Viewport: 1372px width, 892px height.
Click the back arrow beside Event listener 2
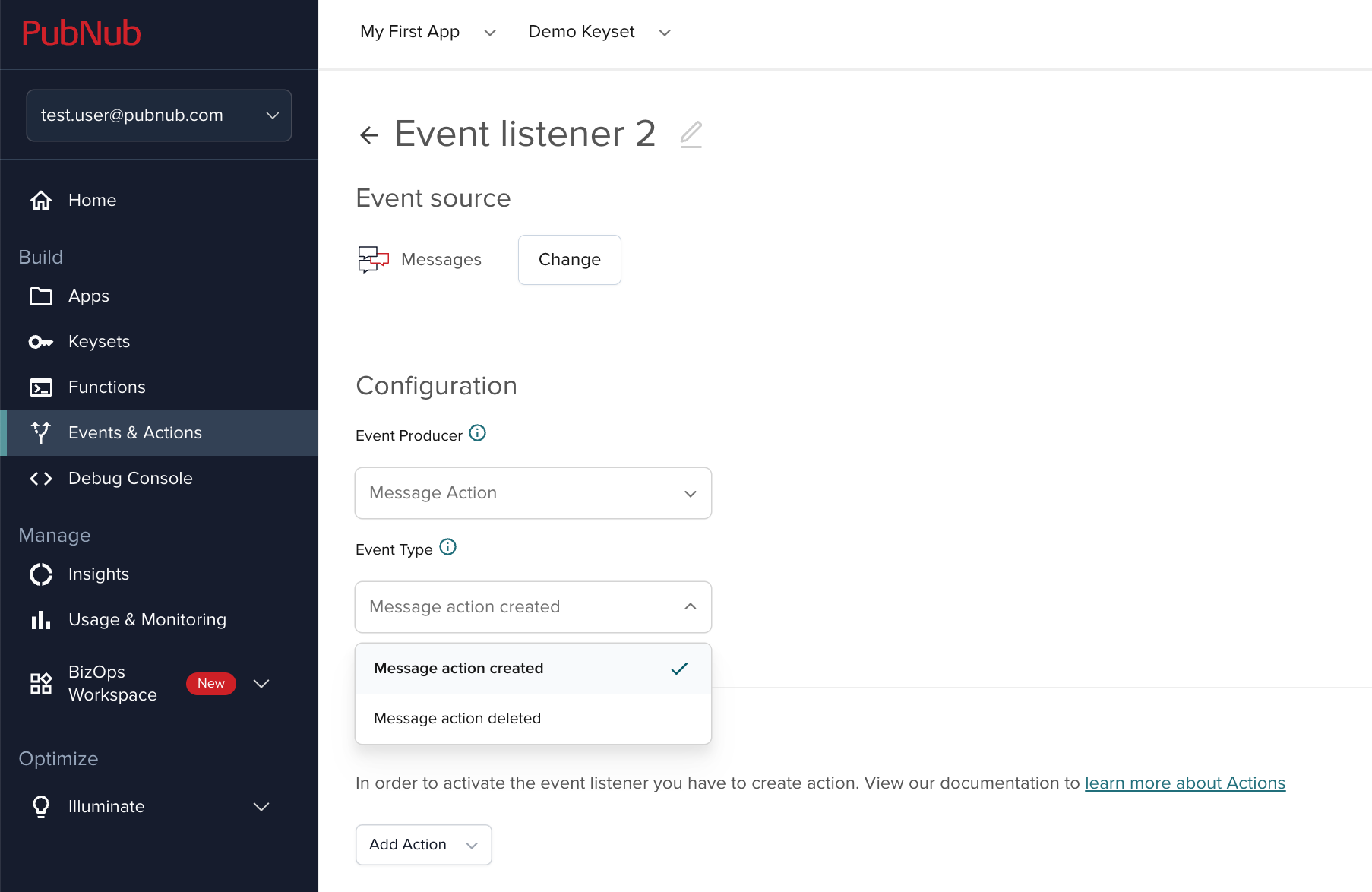tap(369, 134)
